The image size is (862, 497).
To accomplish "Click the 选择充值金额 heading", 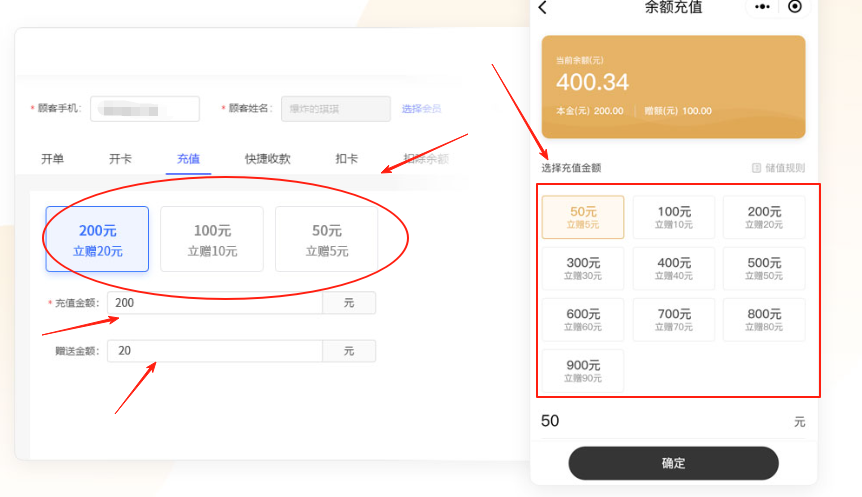I will 571,168.
